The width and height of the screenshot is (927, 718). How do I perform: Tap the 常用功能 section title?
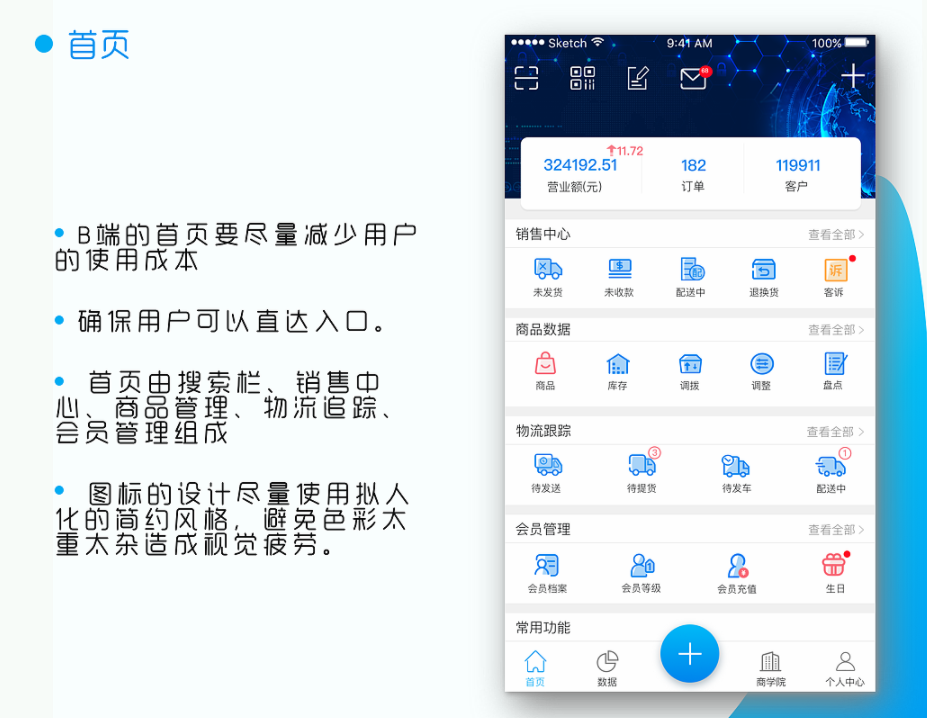[x=543, y=628]
